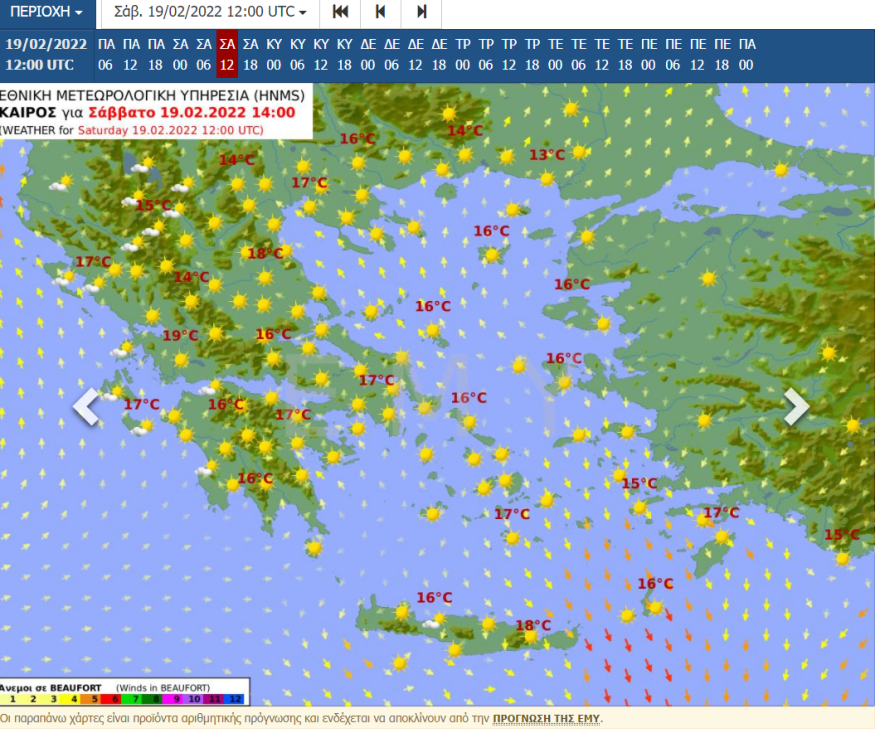The height and width of the screenshot is (733, 880).
Task: Click the blue Beaufort 12 legend swatch
Action: 233,699
